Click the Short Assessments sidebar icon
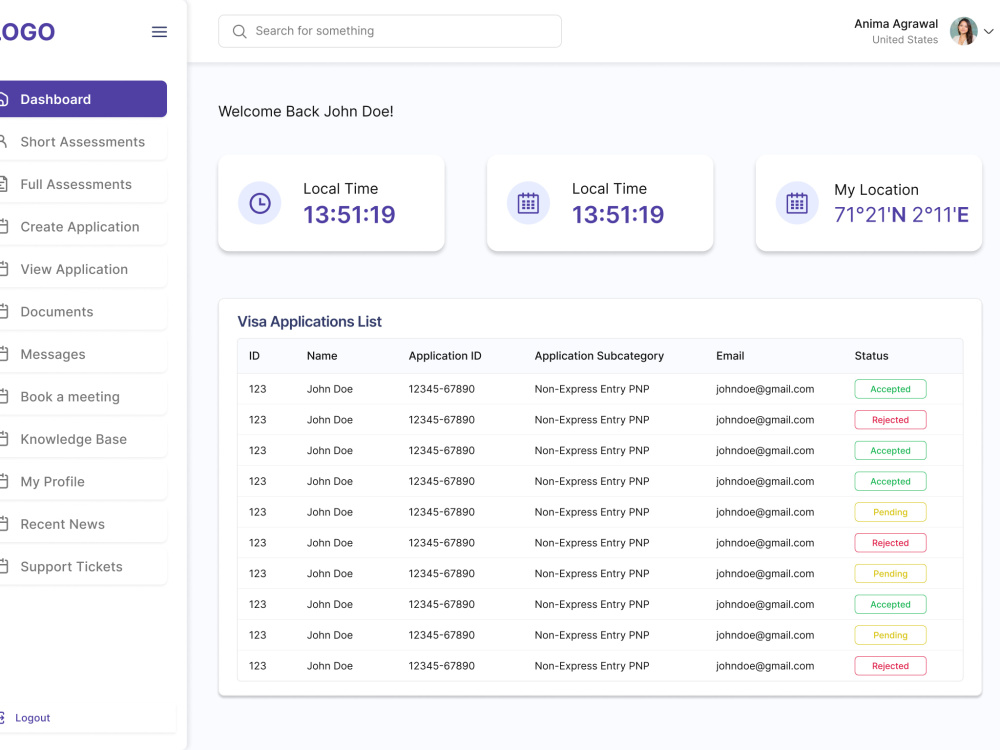Image resolution: width=1000 pixels, height=750 pixels. 3,142
